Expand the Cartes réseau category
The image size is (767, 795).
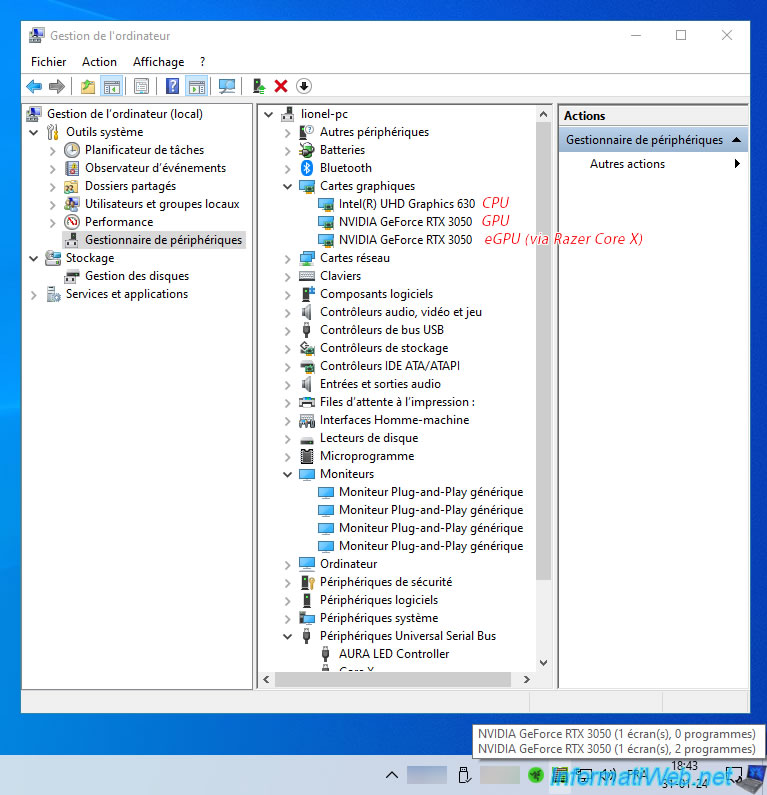pos(287,259)
